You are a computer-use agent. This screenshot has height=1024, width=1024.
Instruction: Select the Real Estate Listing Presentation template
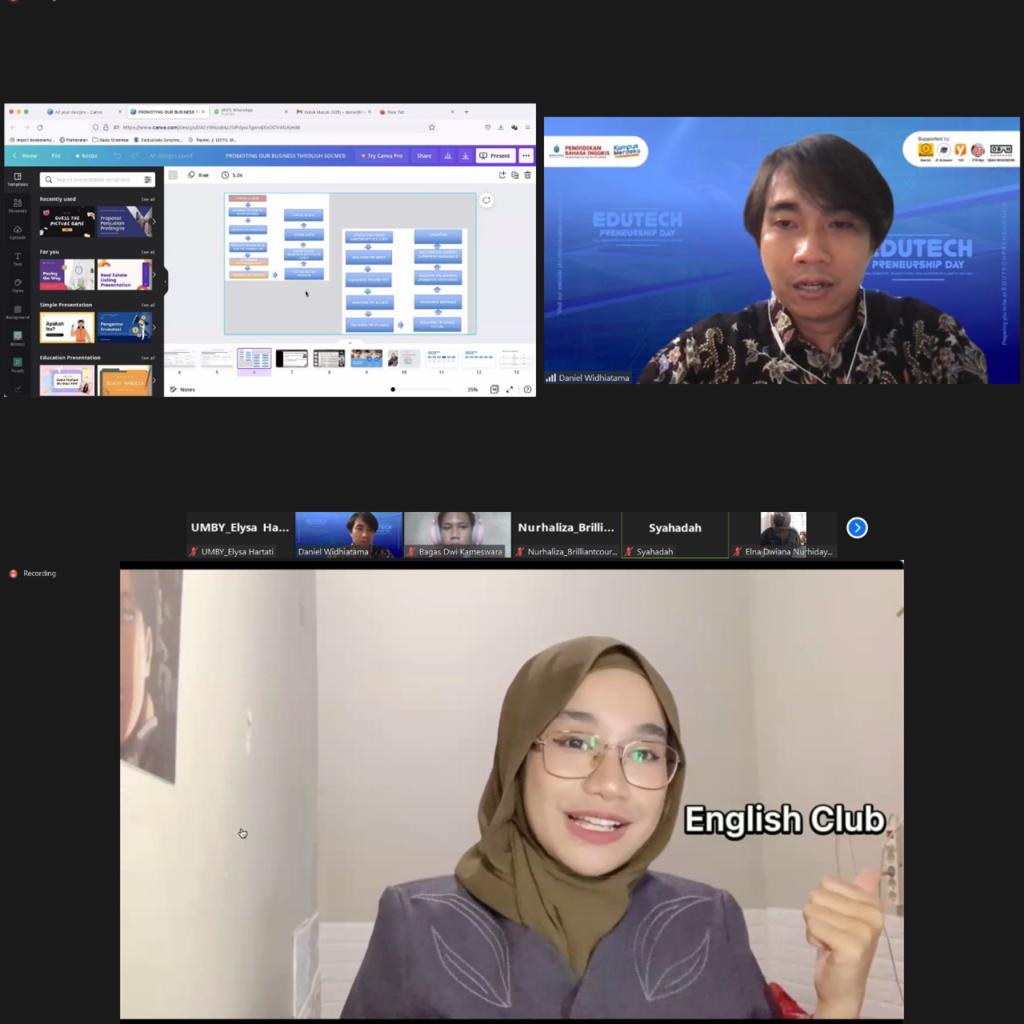coord(124,274)
